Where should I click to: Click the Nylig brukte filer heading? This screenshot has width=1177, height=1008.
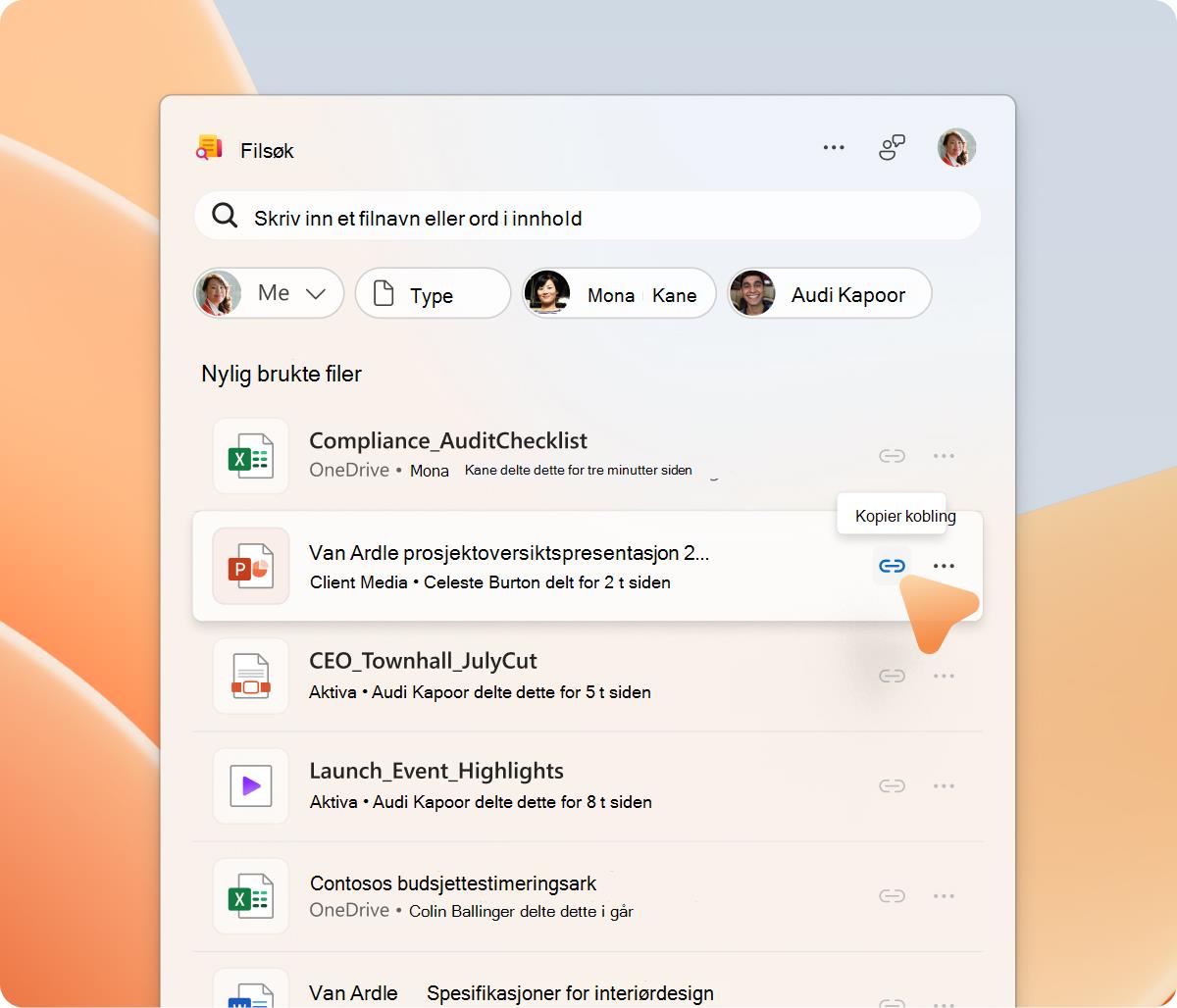click(281, 374)
